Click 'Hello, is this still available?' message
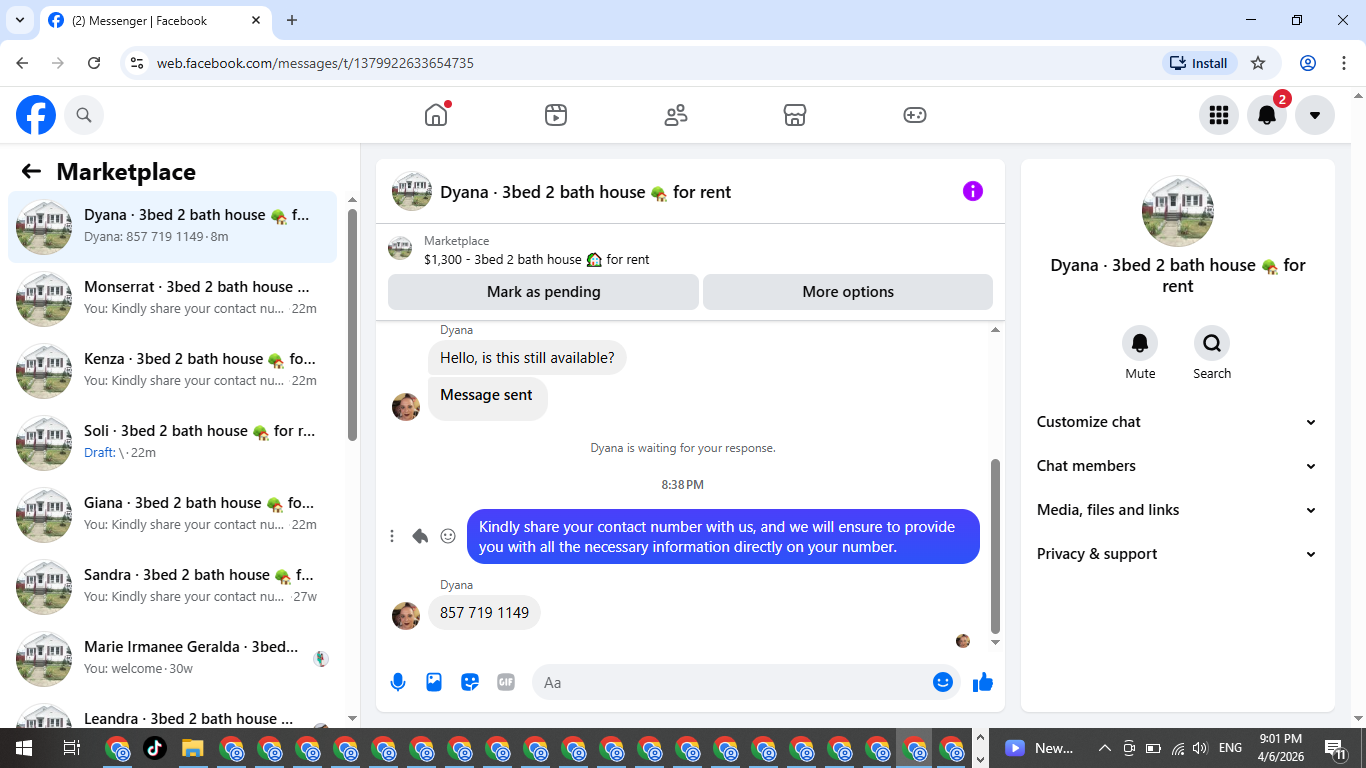 pyautogui.click(x=527, y=358)
